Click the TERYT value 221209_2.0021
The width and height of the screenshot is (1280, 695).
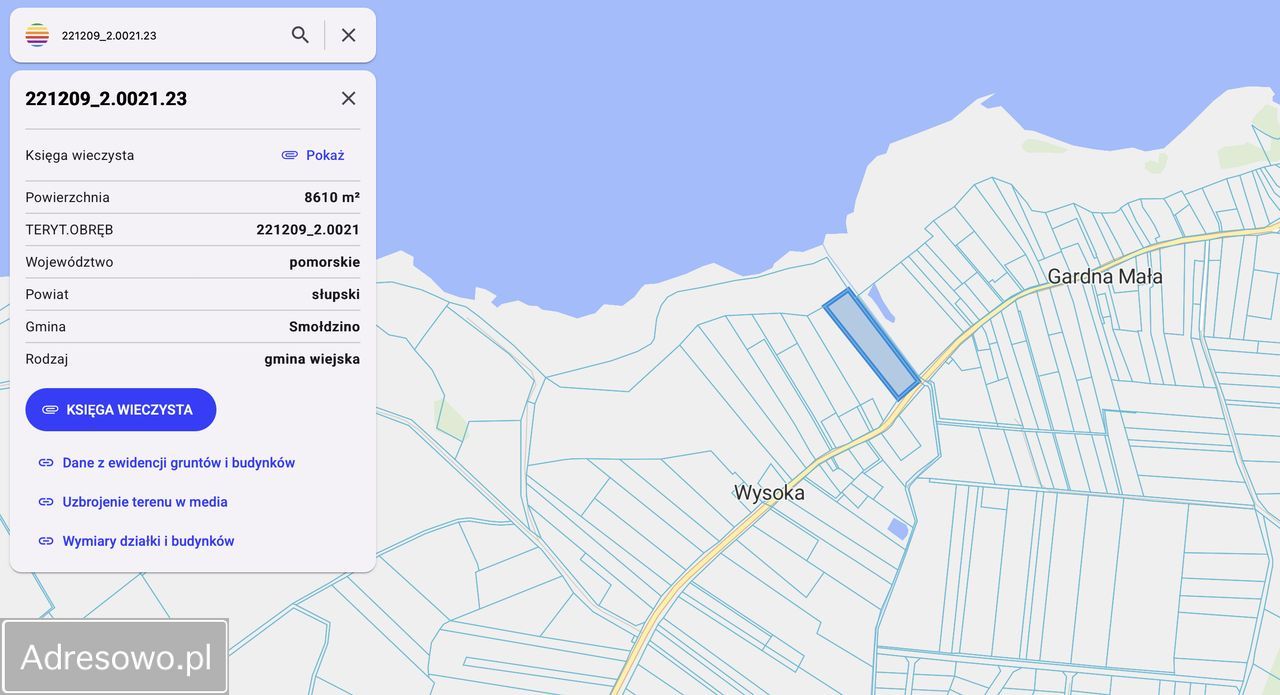click(x=308, y=230)
